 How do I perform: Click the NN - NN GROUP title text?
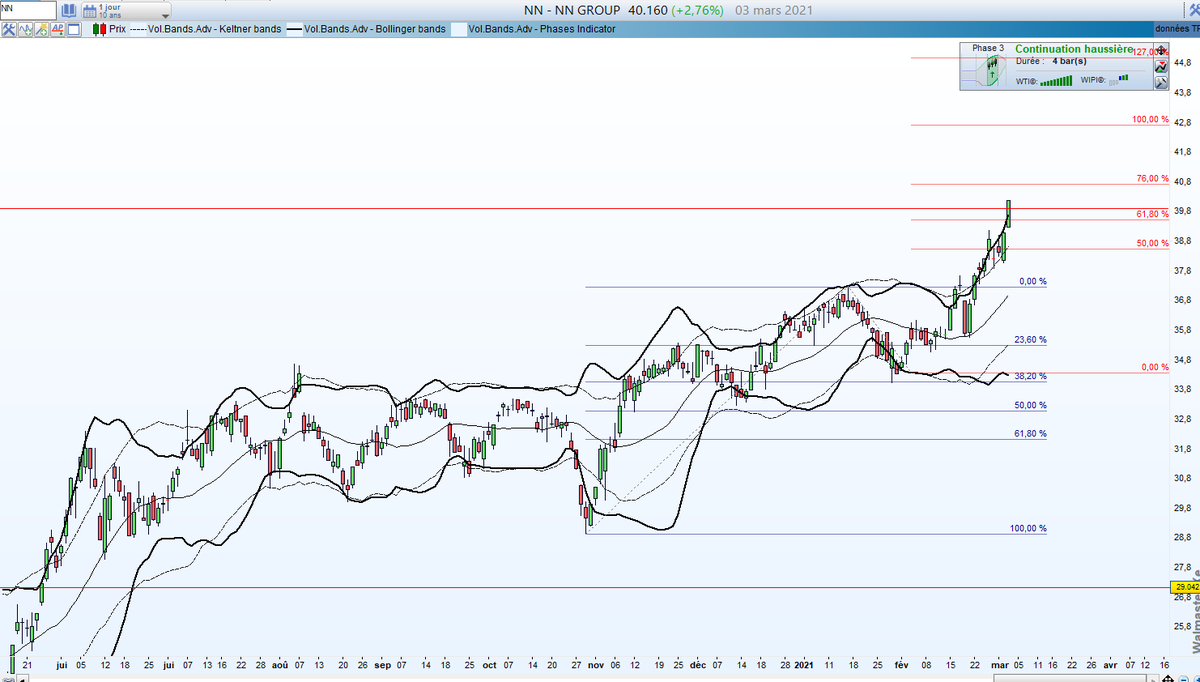pyautogui.click(x=571, y=9)
